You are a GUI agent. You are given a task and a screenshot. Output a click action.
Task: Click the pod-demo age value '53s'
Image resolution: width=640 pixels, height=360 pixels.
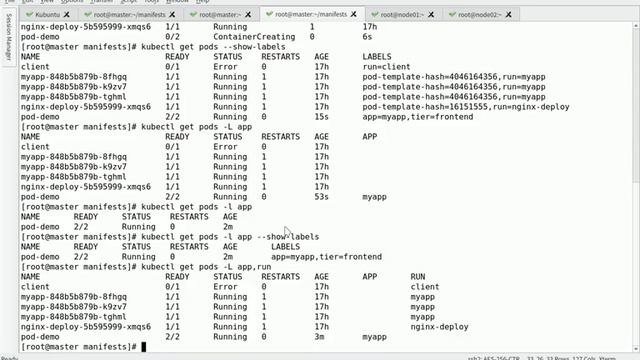322,197
